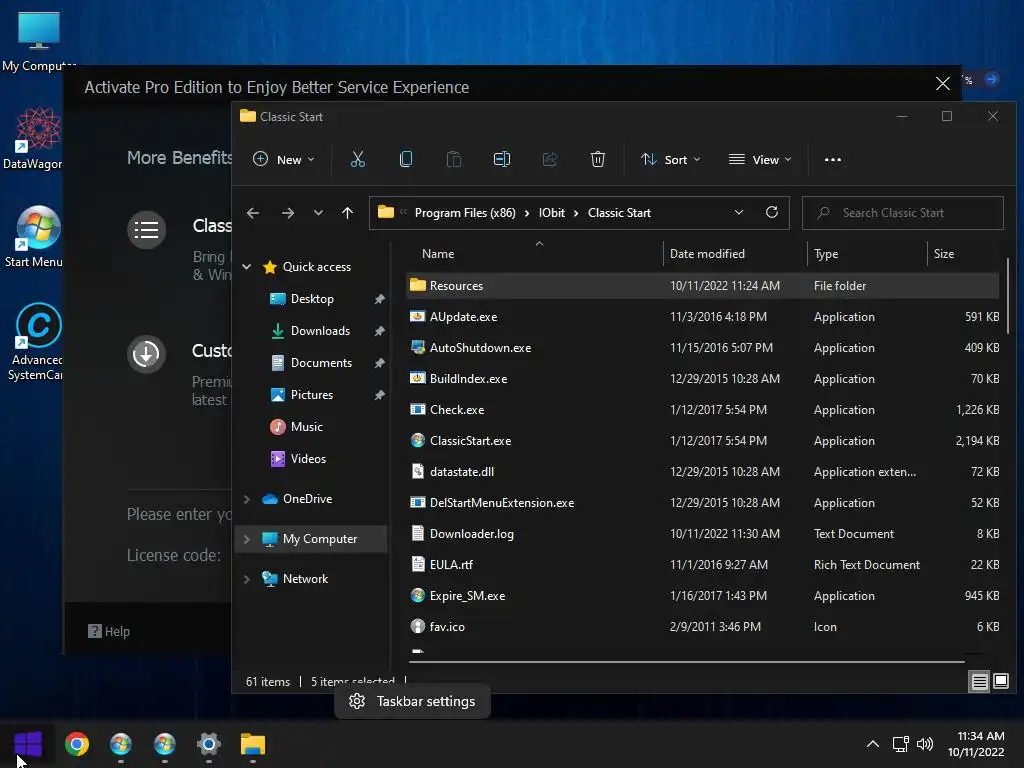Select Documents in Quick access
This screenshot has height=768, width=1024.
pos(321,362)
